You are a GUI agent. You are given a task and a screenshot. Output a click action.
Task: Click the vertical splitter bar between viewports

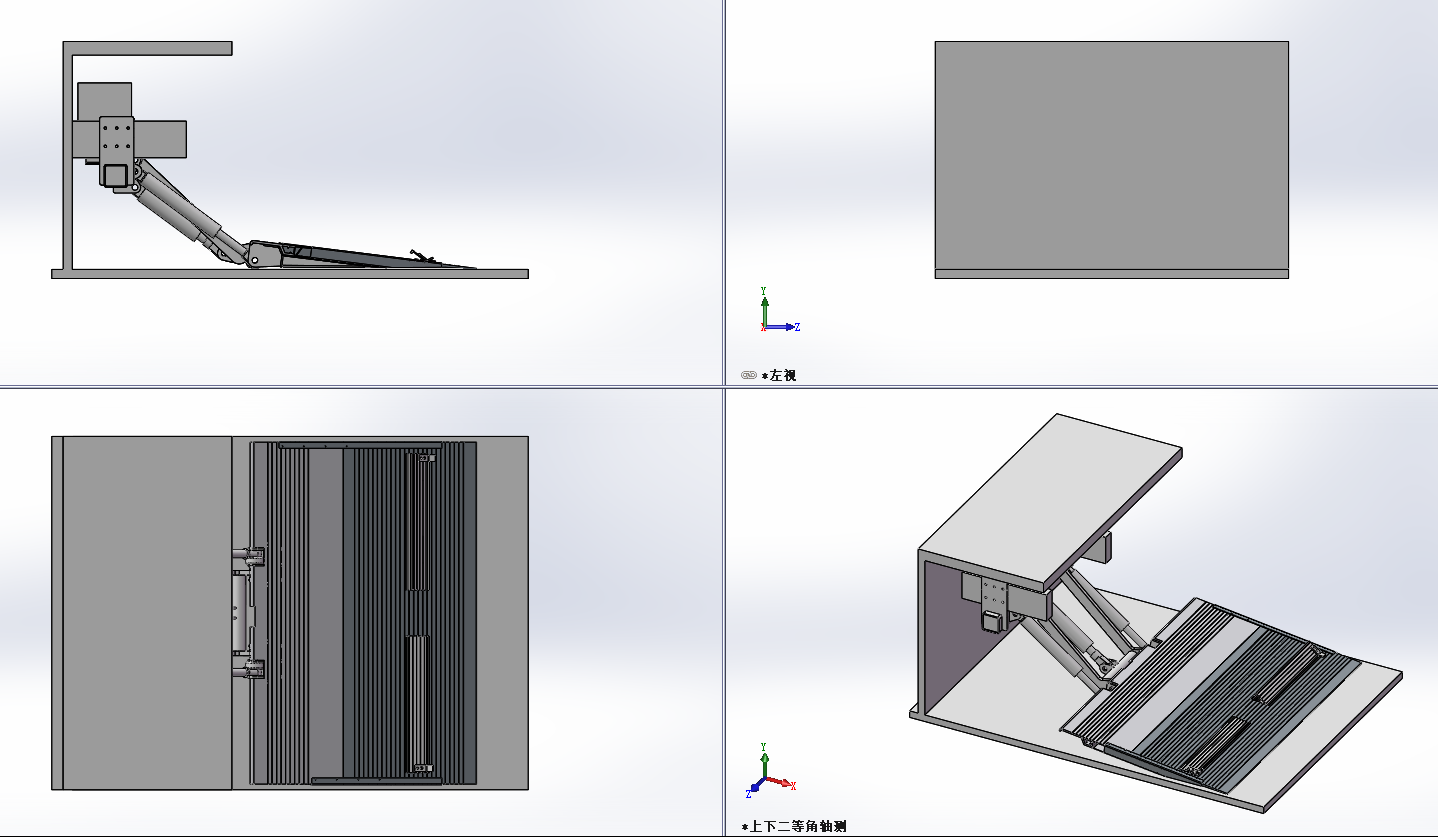point(723,200)
